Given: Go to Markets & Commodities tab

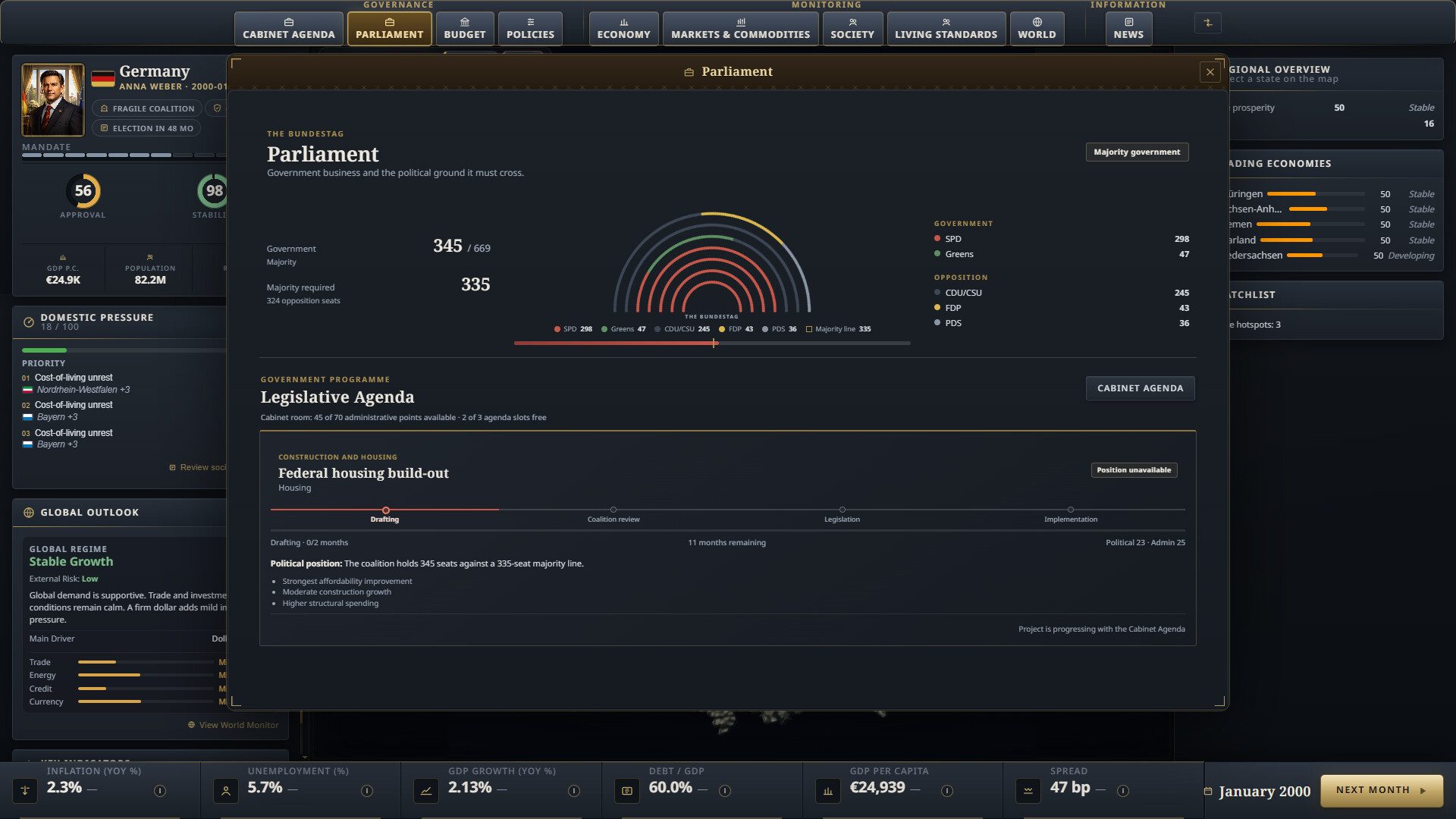Looking at the screenshot, I should tap(740, 29).
